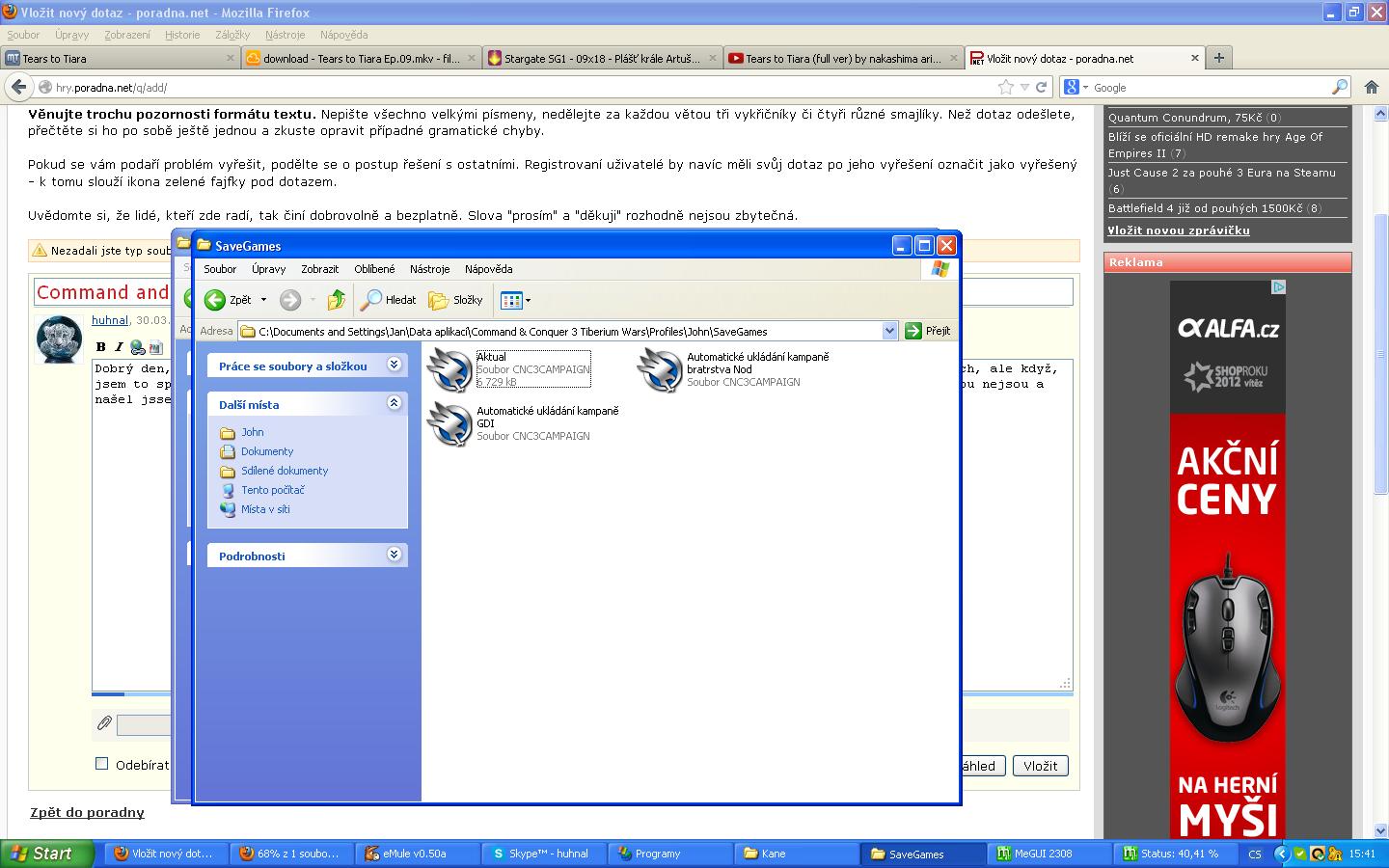1389x868 pixels.
Task: Select the Aktual save game file
Action: point(450,370)
